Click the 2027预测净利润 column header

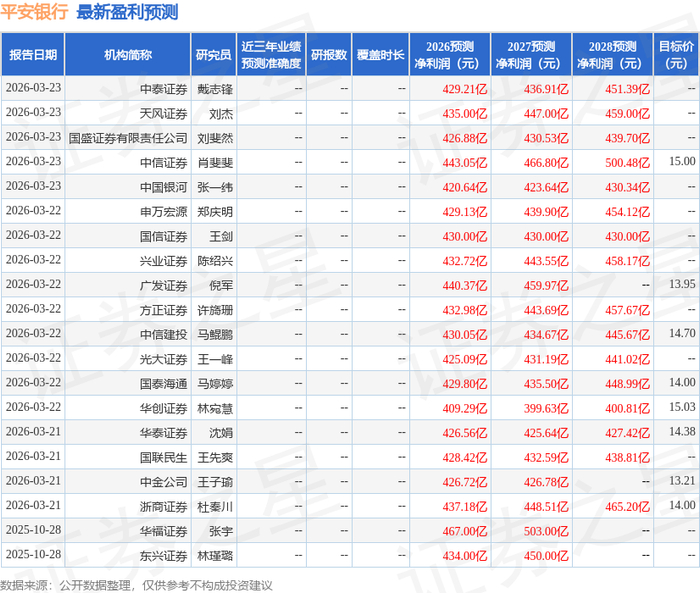click(531, 54)
